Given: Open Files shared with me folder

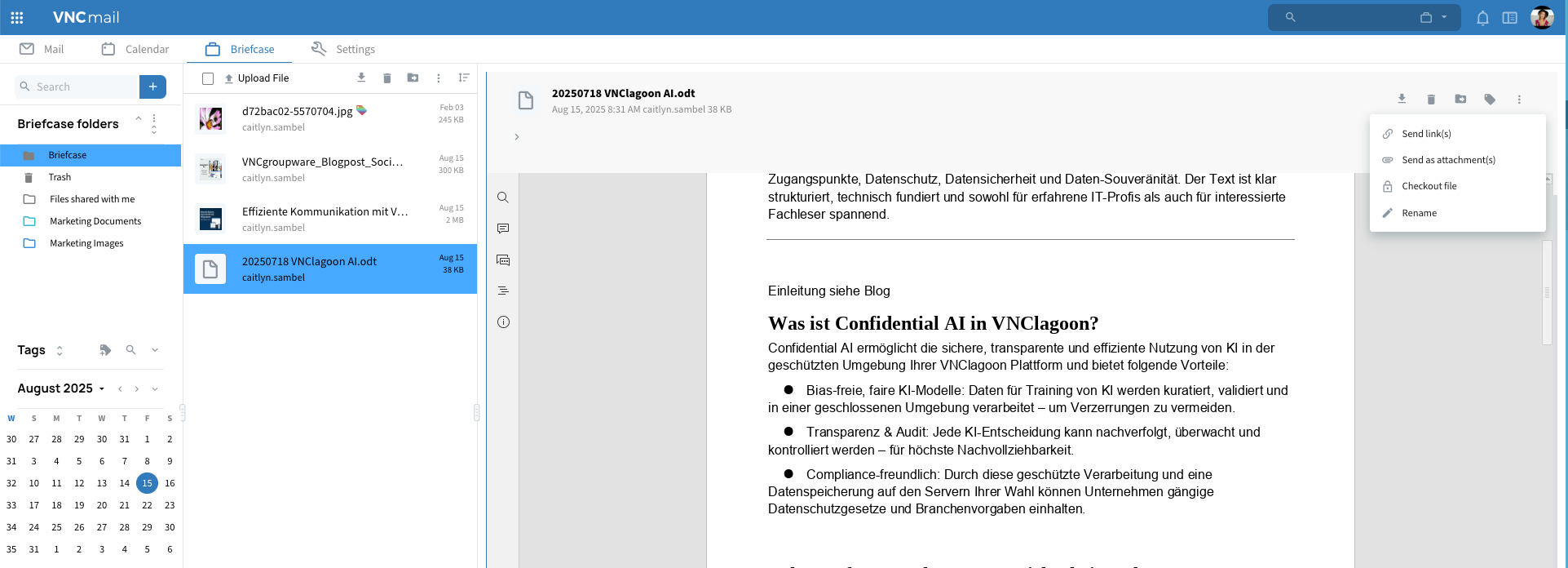Looking at the screenshot, I should [x=91, y=199].
